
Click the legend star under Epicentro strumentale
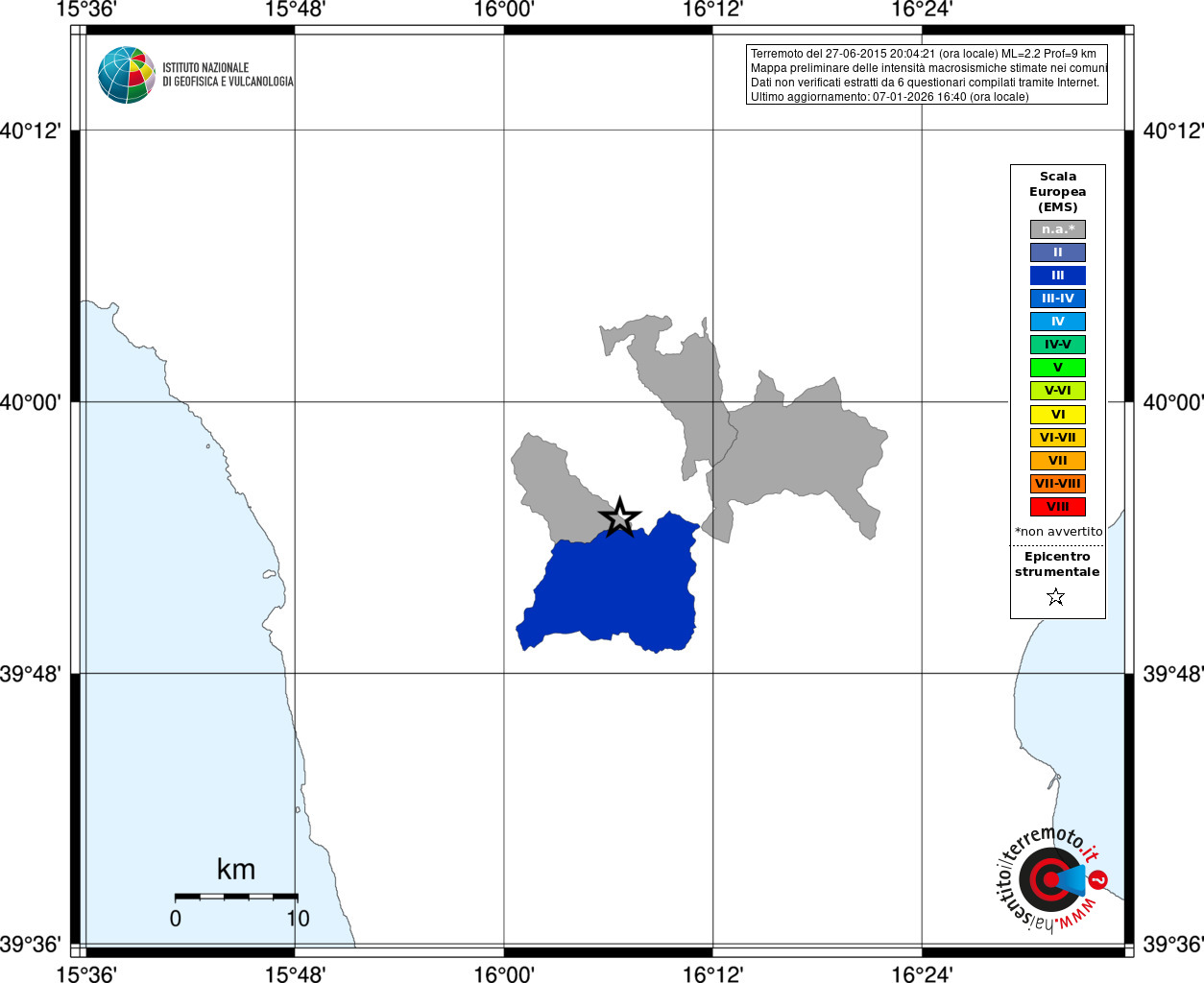point(1056,597)
